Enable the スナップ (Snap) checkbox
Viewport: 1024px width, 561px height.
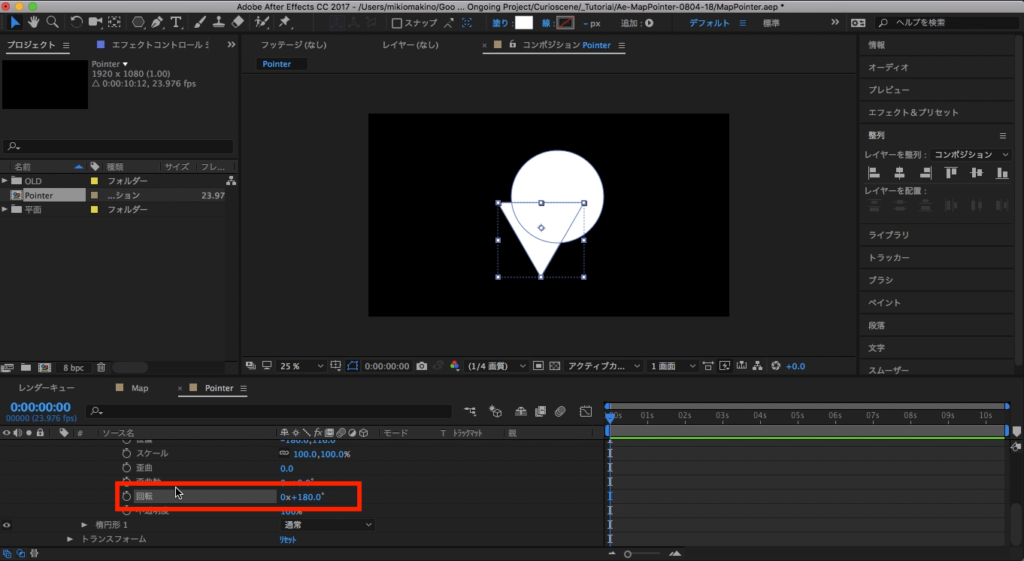point(397,23)
